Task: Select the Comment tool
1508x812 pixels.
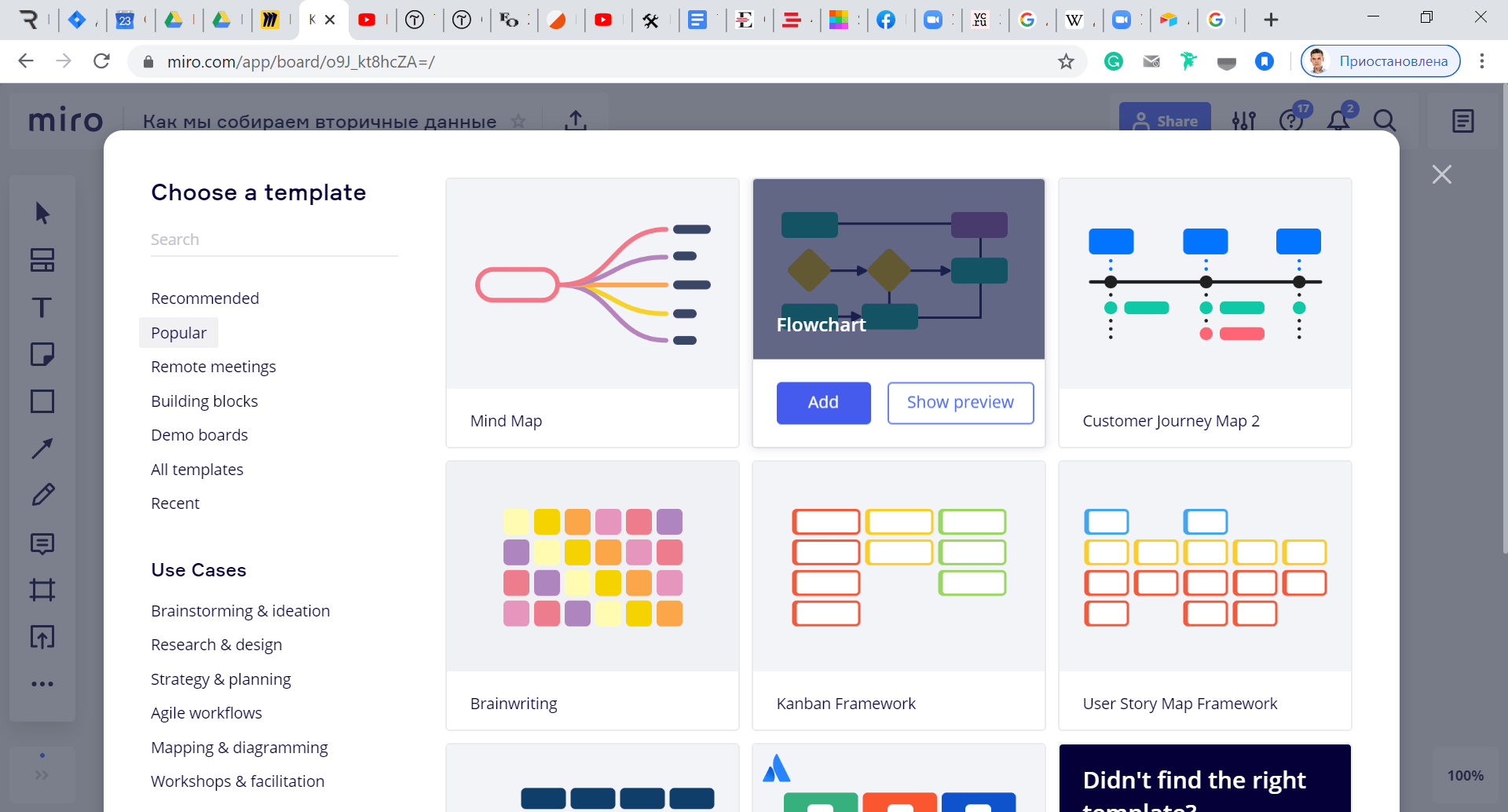Action: tap(42, 543)
